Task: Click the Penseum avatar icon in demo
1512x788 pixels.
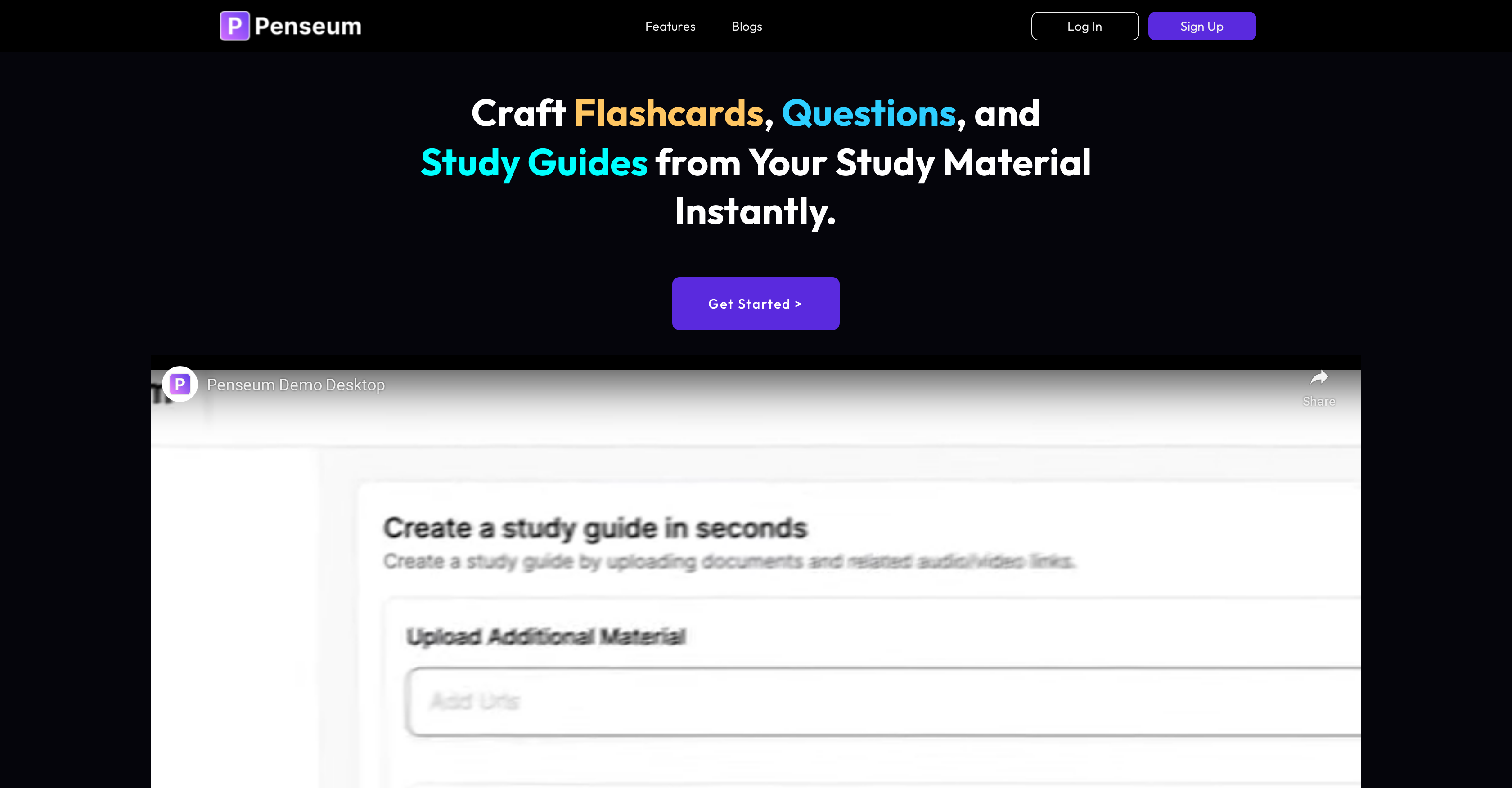Action: [x=180, y=384]
